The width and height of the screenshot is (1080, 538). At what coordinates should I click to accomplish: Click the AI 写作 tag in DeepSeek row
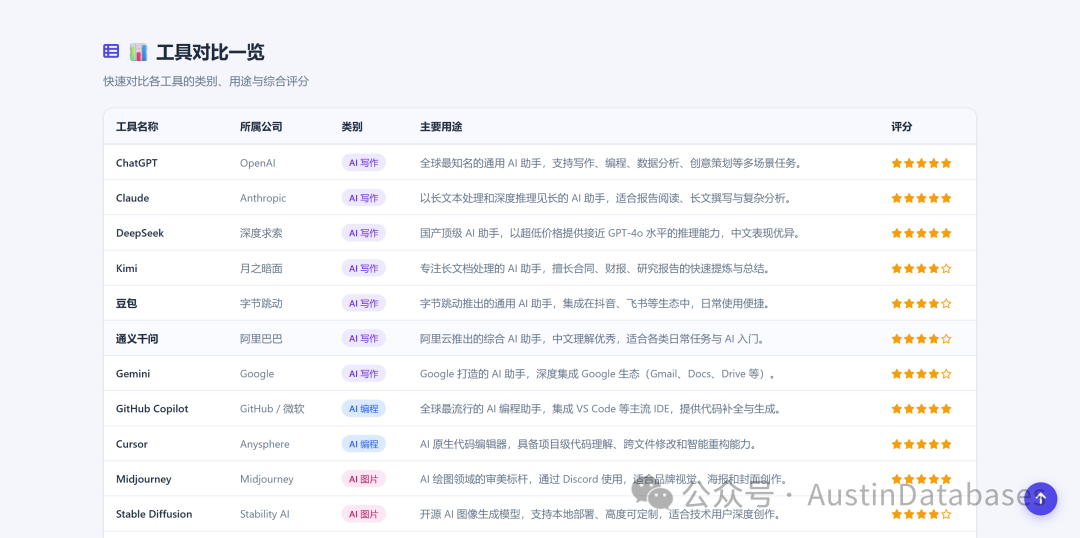(364, 233)
